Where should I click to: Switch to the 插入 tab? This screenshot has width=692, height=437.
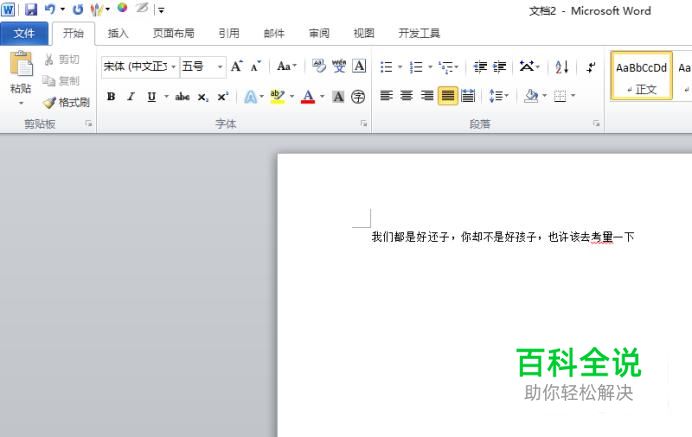[118, 34]
